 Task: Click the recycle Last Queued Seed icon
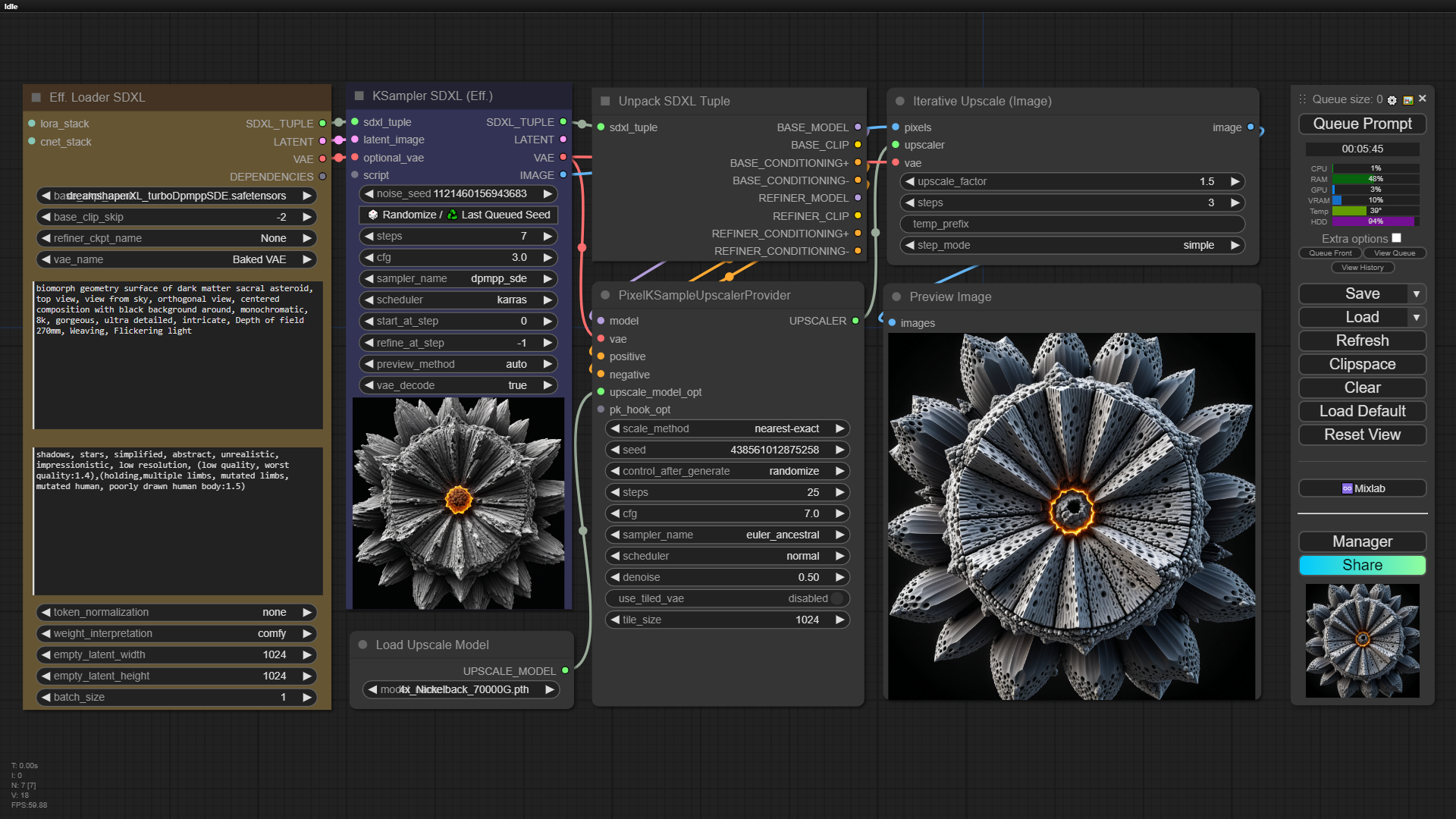point(453,215)
